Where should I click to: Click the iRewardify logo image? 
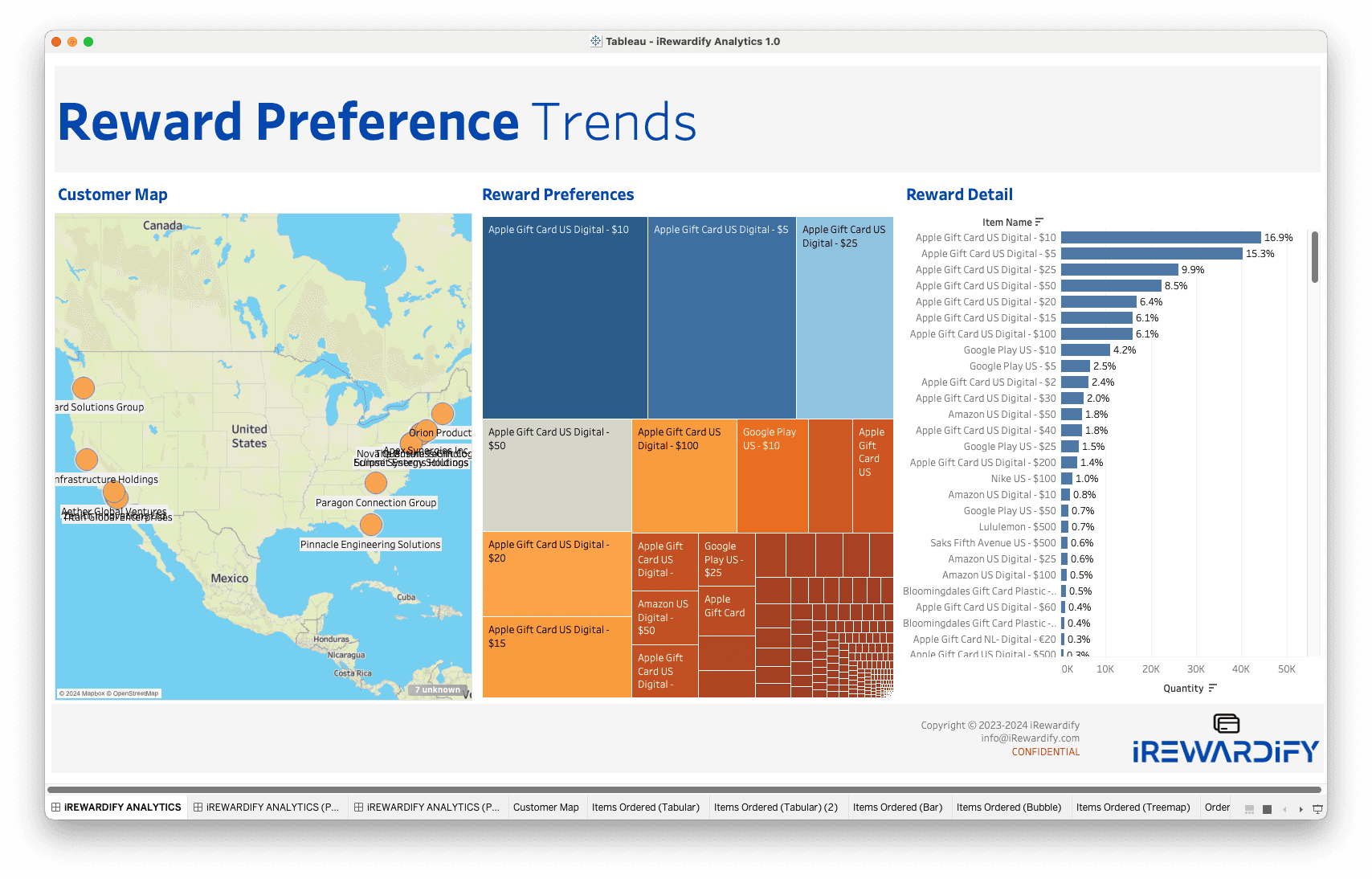[1225, 740]
